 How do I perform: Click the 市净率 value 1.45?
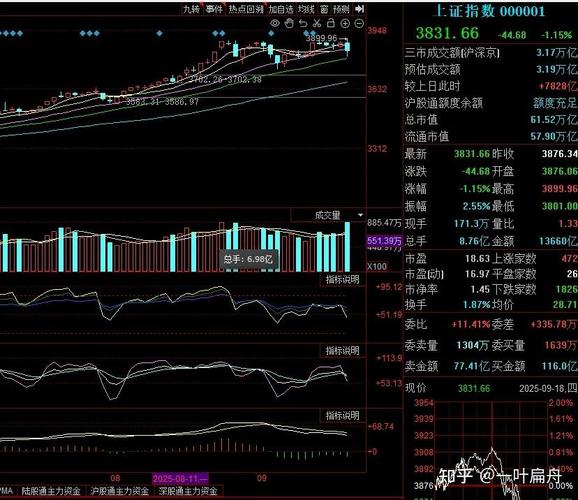480,289
